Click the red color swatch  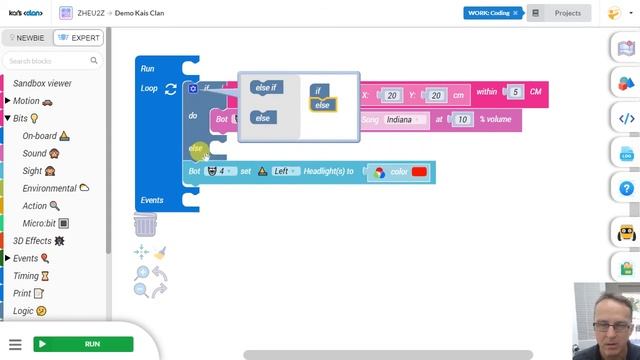[419, 172]
